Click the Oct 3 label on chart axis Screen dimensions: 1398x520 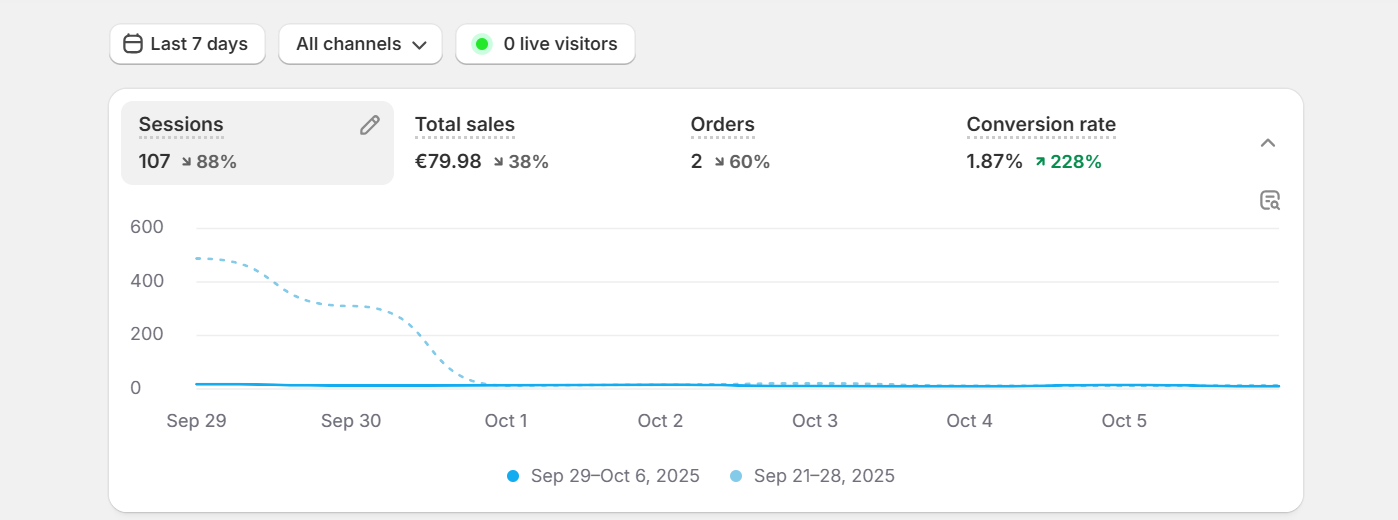[x=814, y=421]
